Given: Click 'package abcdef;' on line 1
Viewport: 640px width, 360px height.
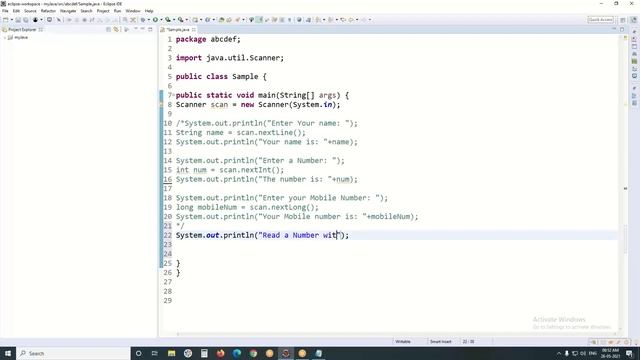Looking at the screenshot, I should pos(208,39).
